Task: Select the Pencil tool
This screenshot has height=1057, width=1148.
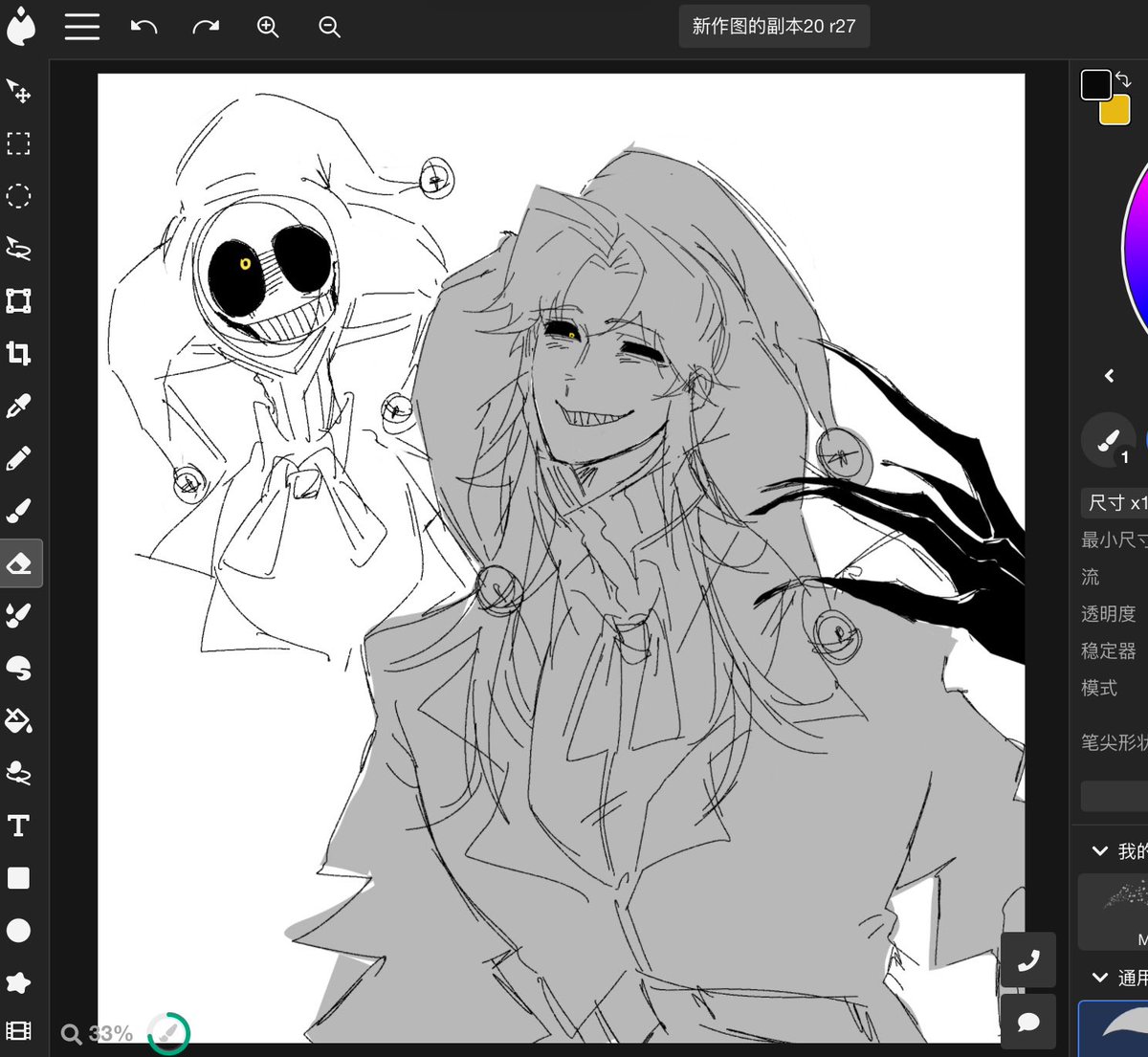Action: click(x=19, y=458)
